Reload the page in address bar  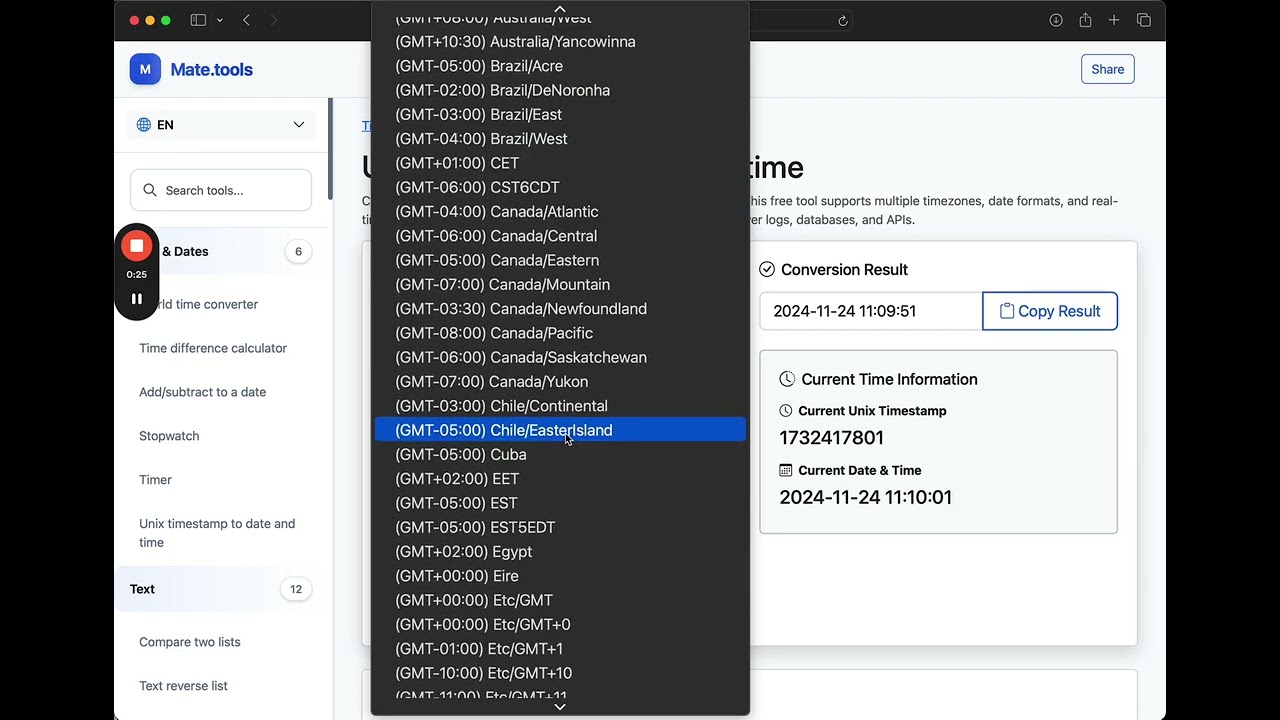pos(843,20)
